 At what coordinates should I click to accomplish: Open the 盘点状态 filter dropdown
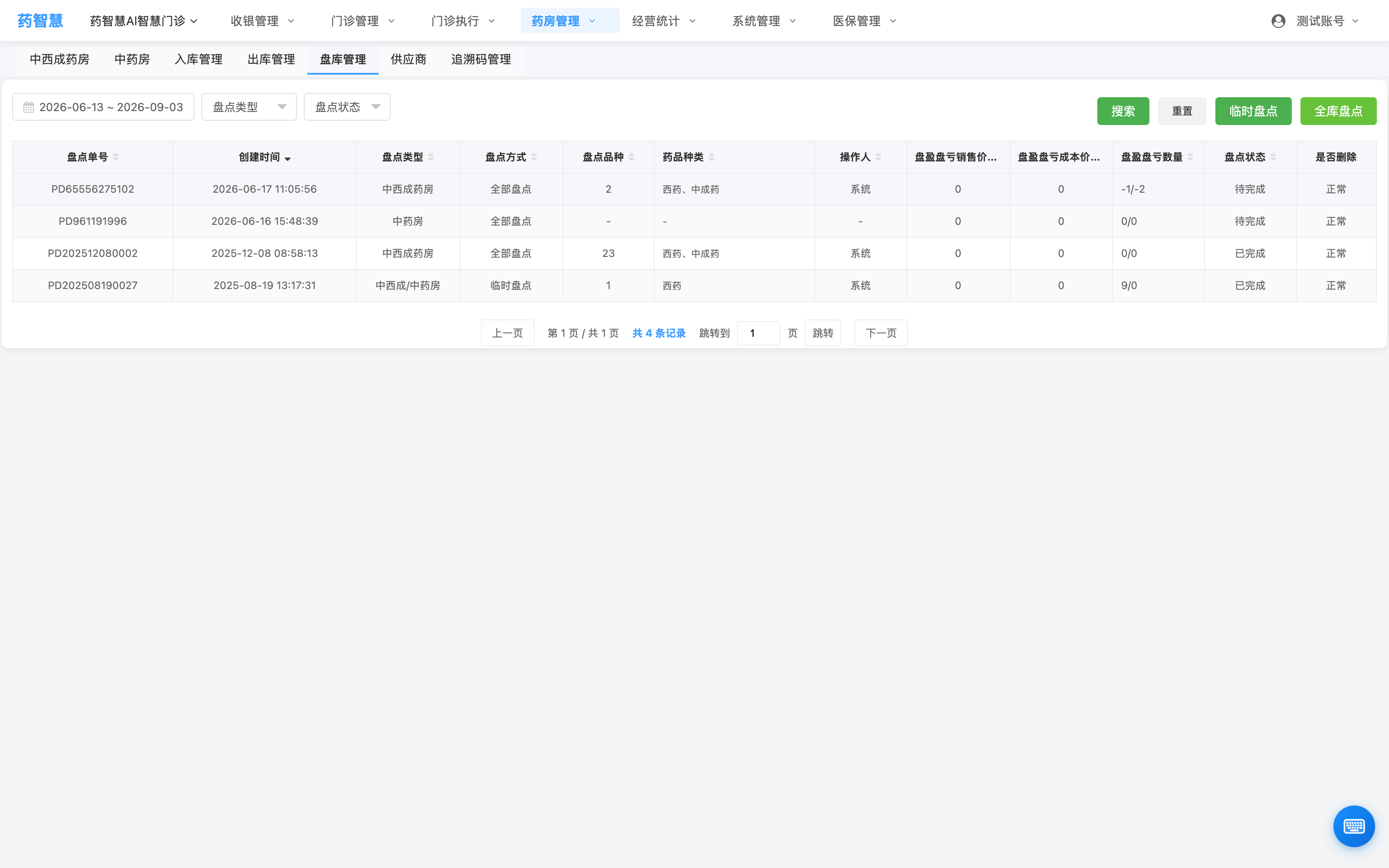pyautogui.click(x=347, y=107)
